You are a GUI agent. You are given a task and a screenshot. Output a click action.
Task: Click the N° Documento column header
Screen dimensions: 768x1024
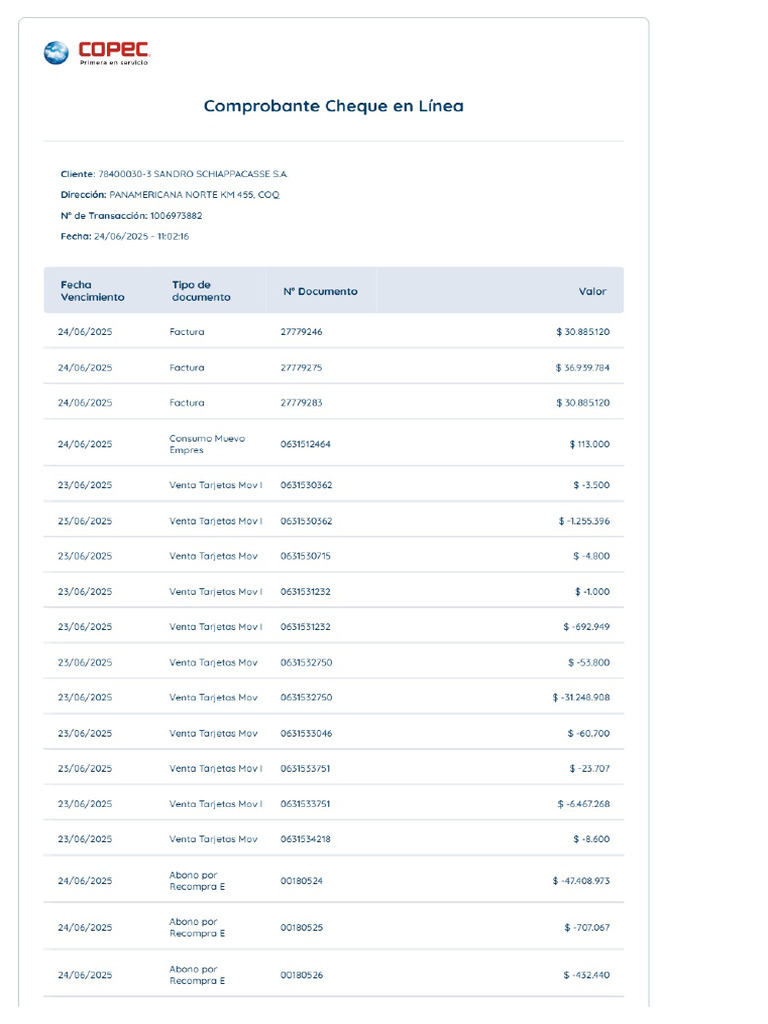[320, 292]
